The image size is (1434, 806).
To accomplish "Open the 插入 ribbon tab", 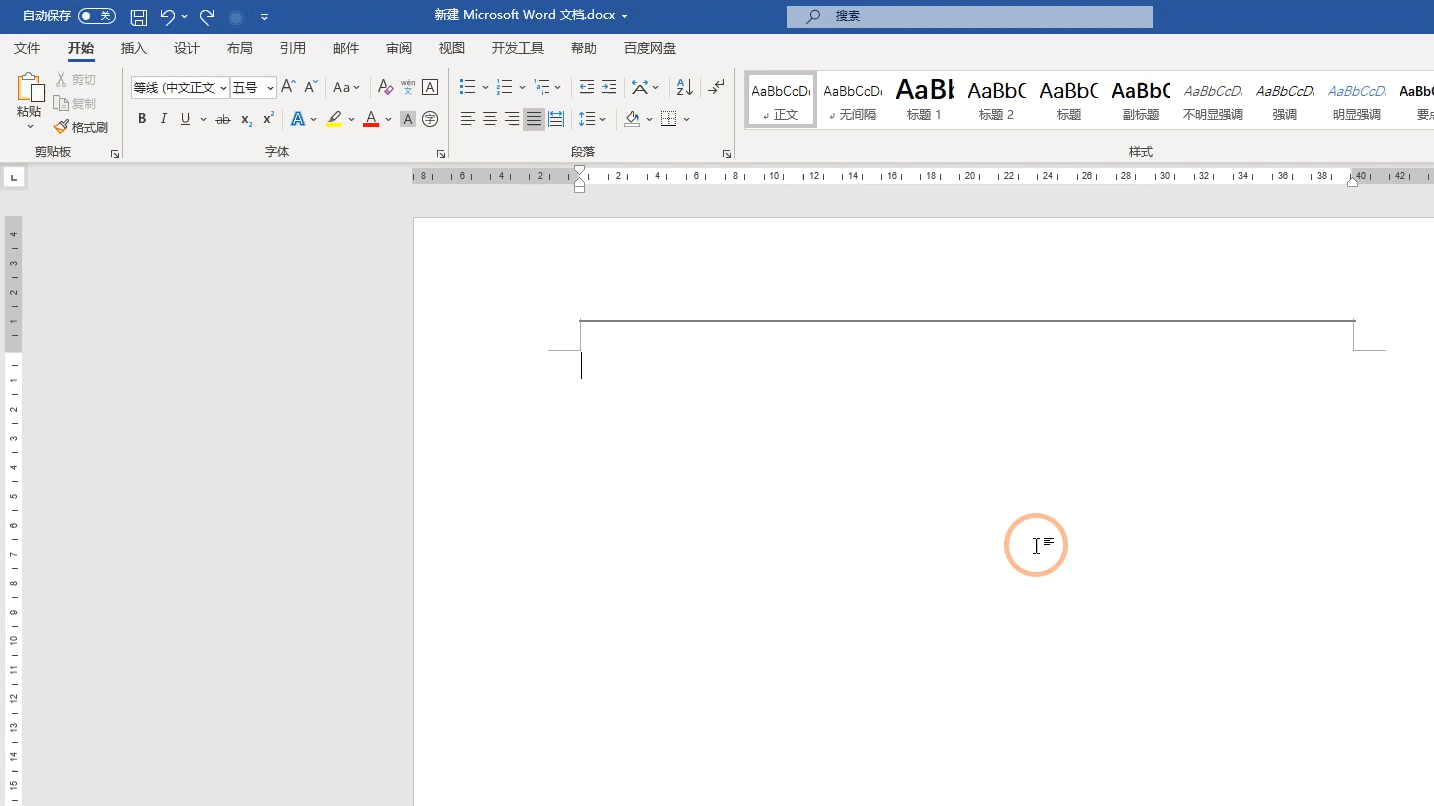I will [x=133, y=48].
